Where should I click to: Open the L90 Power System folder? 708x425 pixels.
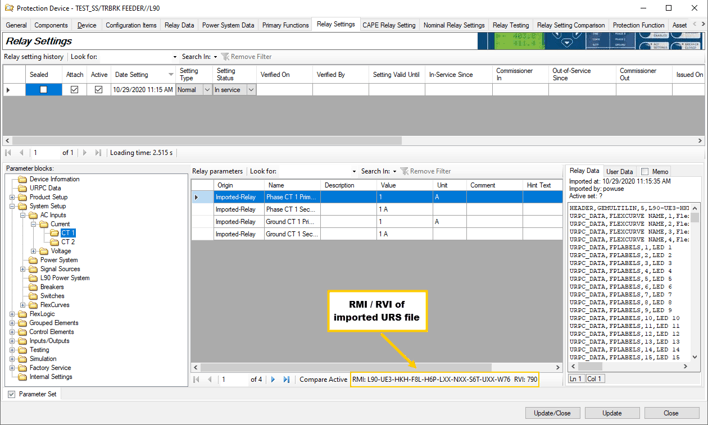[x=65, y=278]
